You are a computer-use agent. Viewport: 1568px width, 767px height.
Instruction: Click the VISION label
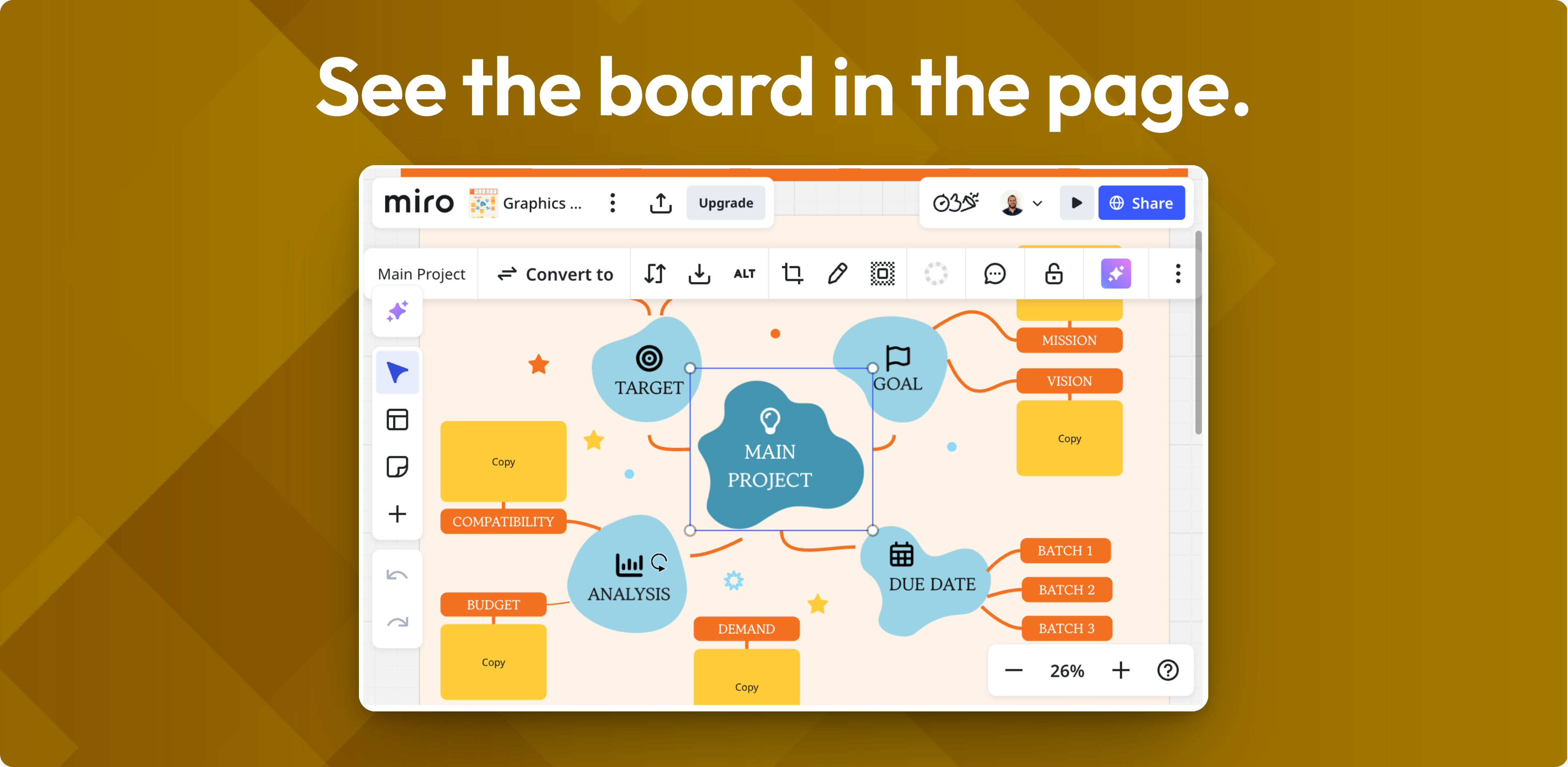pyautogui.click(x=1069, y=381)
